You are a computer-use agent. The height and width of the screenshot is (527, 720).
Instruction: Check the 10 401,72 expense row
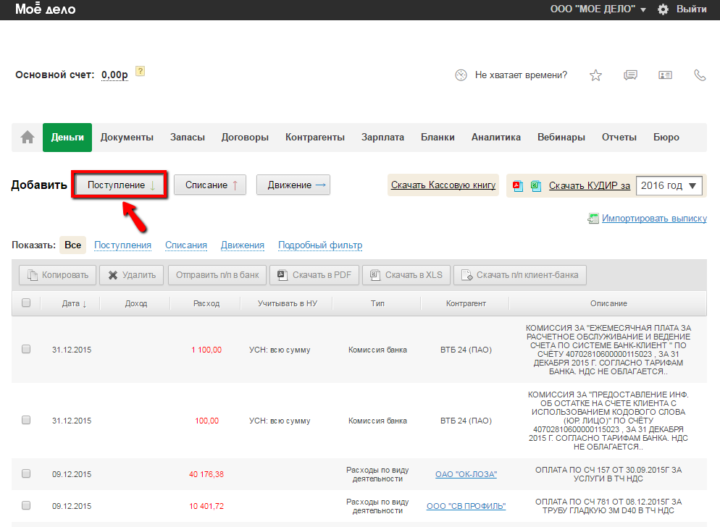coord(26,505)
